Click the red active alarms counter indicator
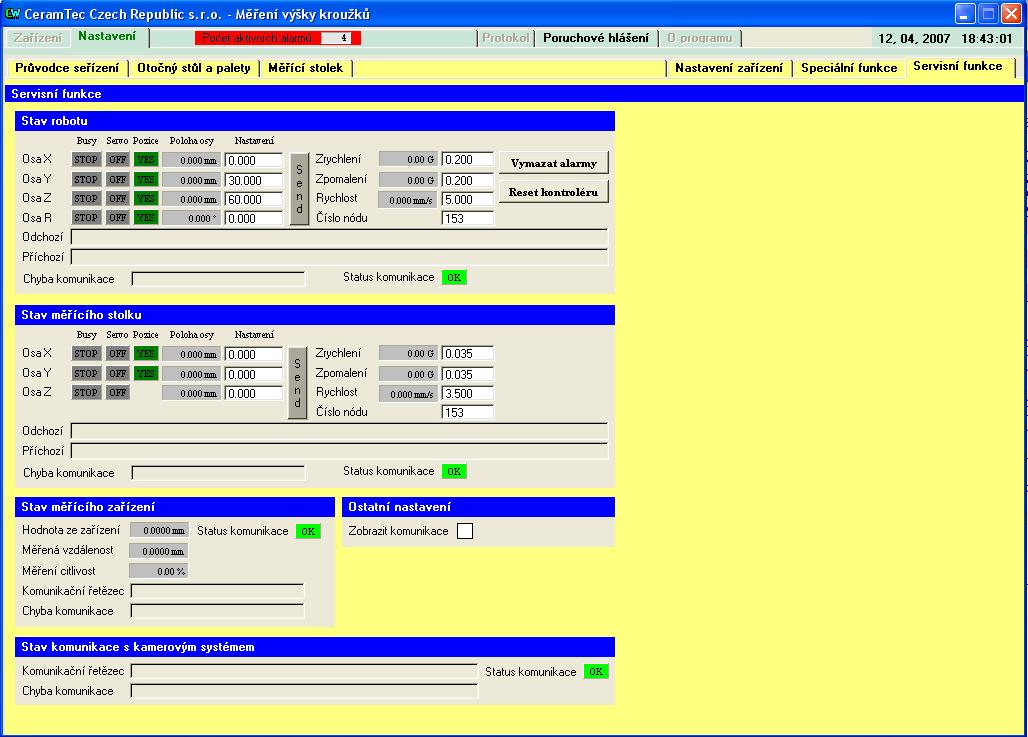Viewport: 1028px width, 737px height. [x=277, y=38]
